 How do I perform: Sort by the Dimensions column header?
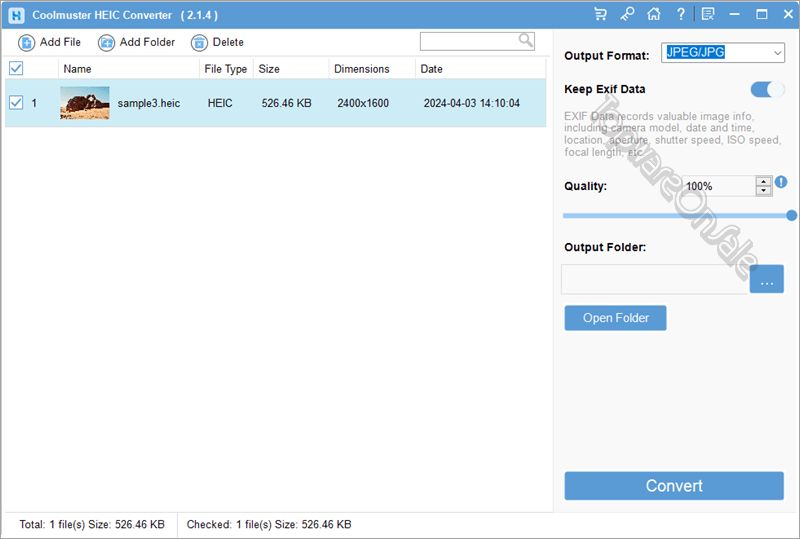372,69
